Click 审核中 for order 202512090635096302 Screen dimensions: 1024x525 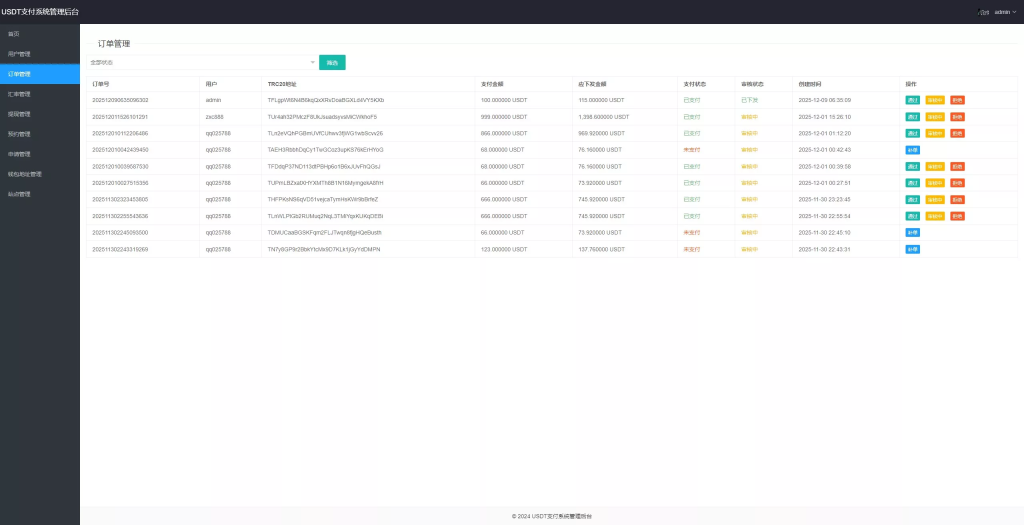pos(935,100)
